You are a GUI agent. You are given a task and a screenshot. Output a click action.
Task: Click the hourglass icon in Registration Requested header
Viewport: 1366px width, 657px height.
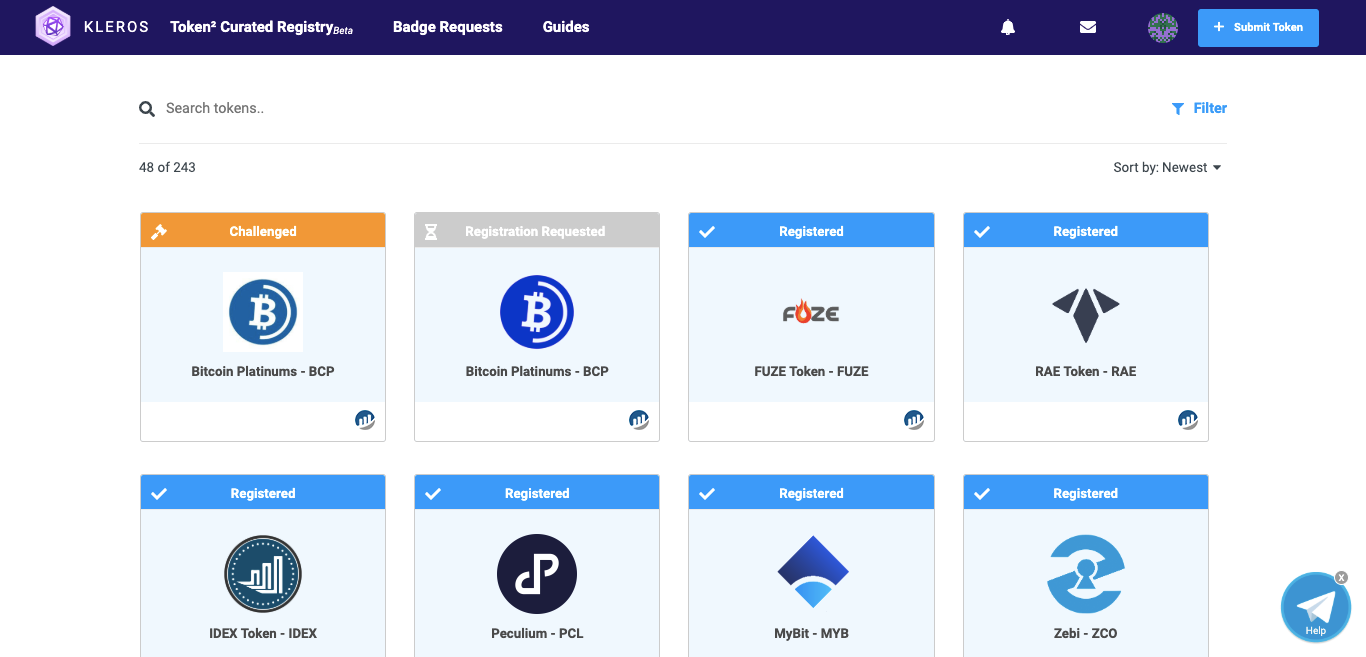coord(431,232)
